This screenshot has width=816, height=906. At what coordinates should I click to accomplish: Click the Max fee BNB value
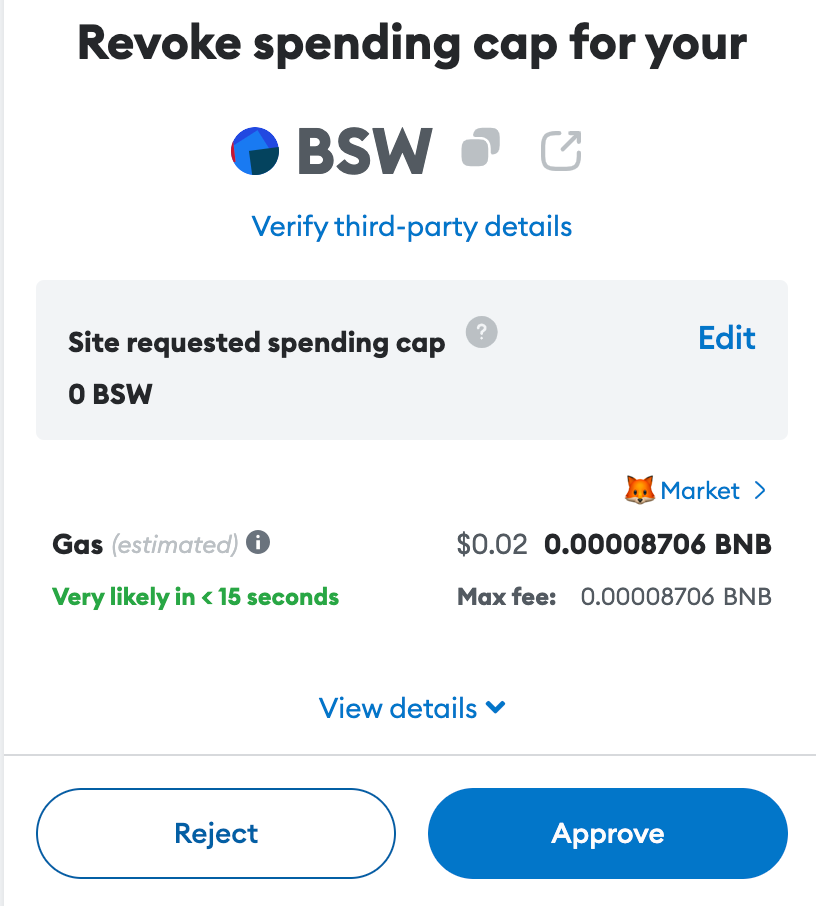pyautogui.click(x=676, y=598)
